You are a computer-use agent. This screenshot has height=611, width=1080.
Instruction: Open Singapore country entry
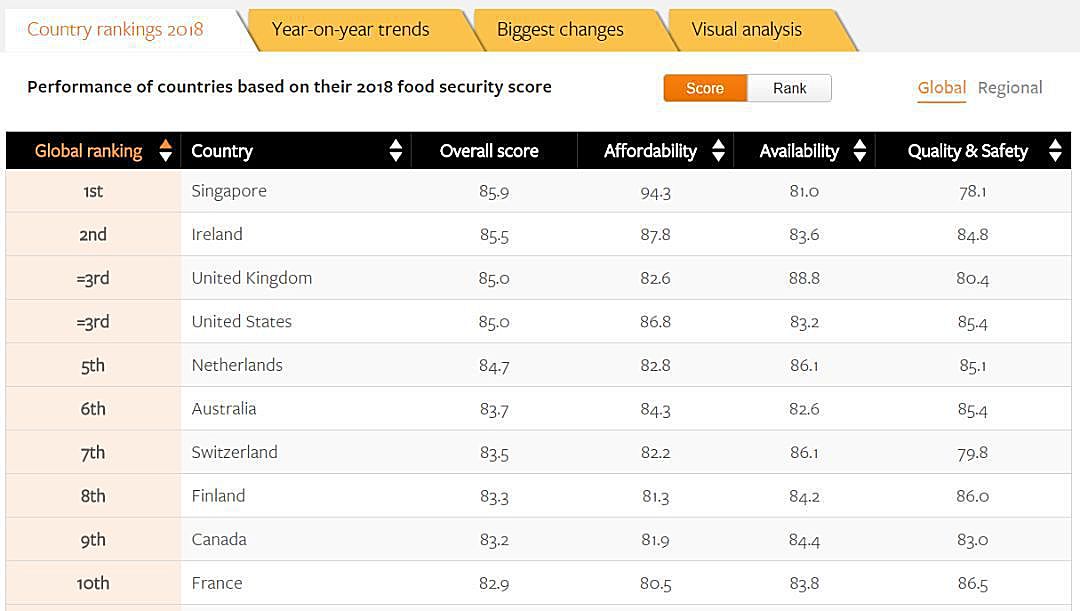[x=229, y=191]
